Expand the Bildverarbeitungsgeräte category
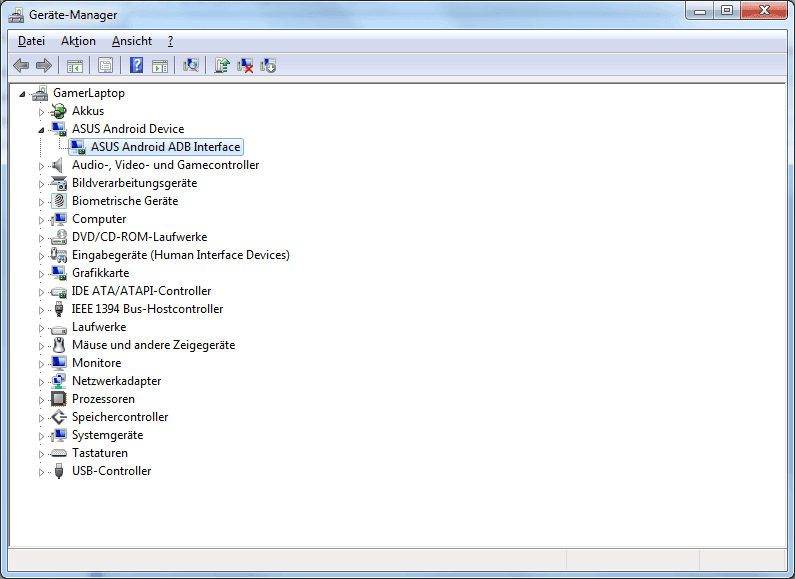The height and width of the screenshot is (579, 795). pos(41,184)
